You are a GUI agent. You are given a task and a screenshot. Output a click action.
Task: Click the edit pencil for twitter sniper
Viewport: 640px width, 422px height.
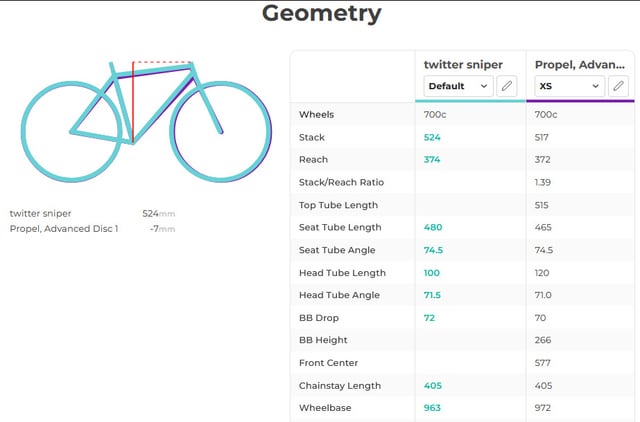tap(507, 86)
